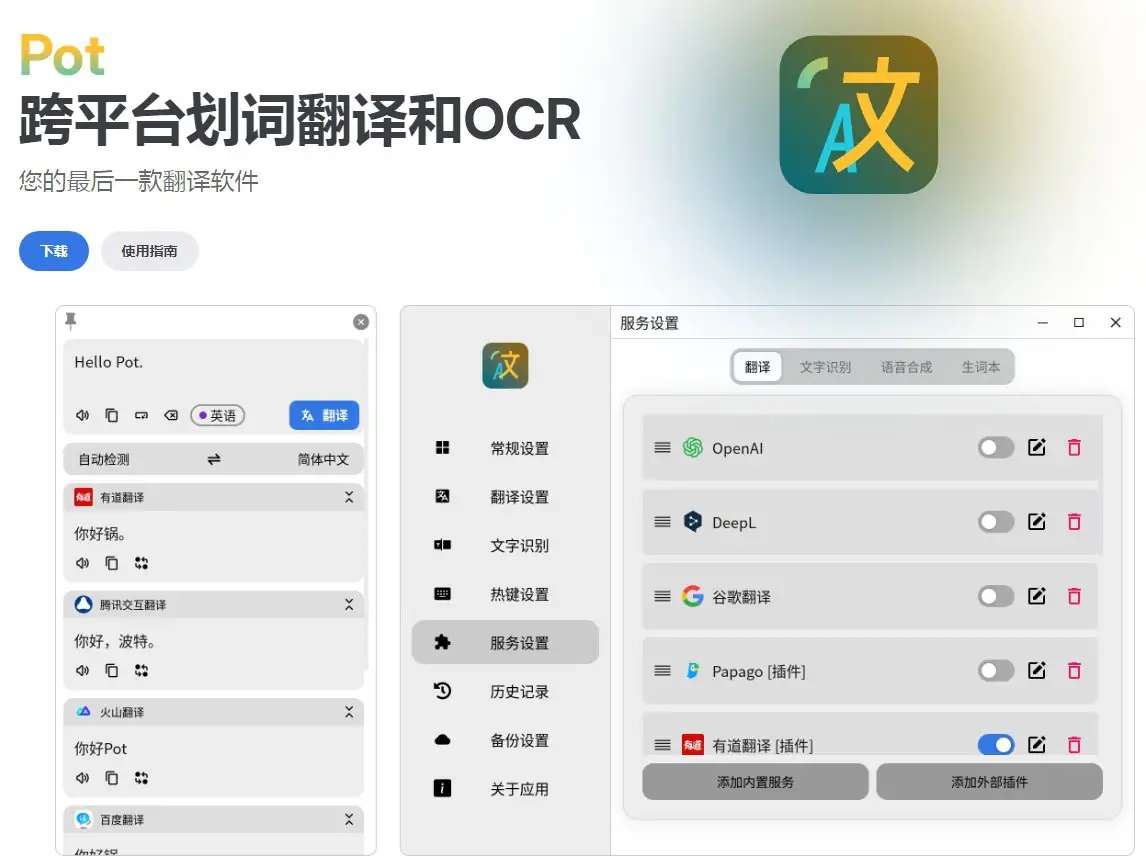Collapse the 火山翻译 result card

(x=348, y=712)
